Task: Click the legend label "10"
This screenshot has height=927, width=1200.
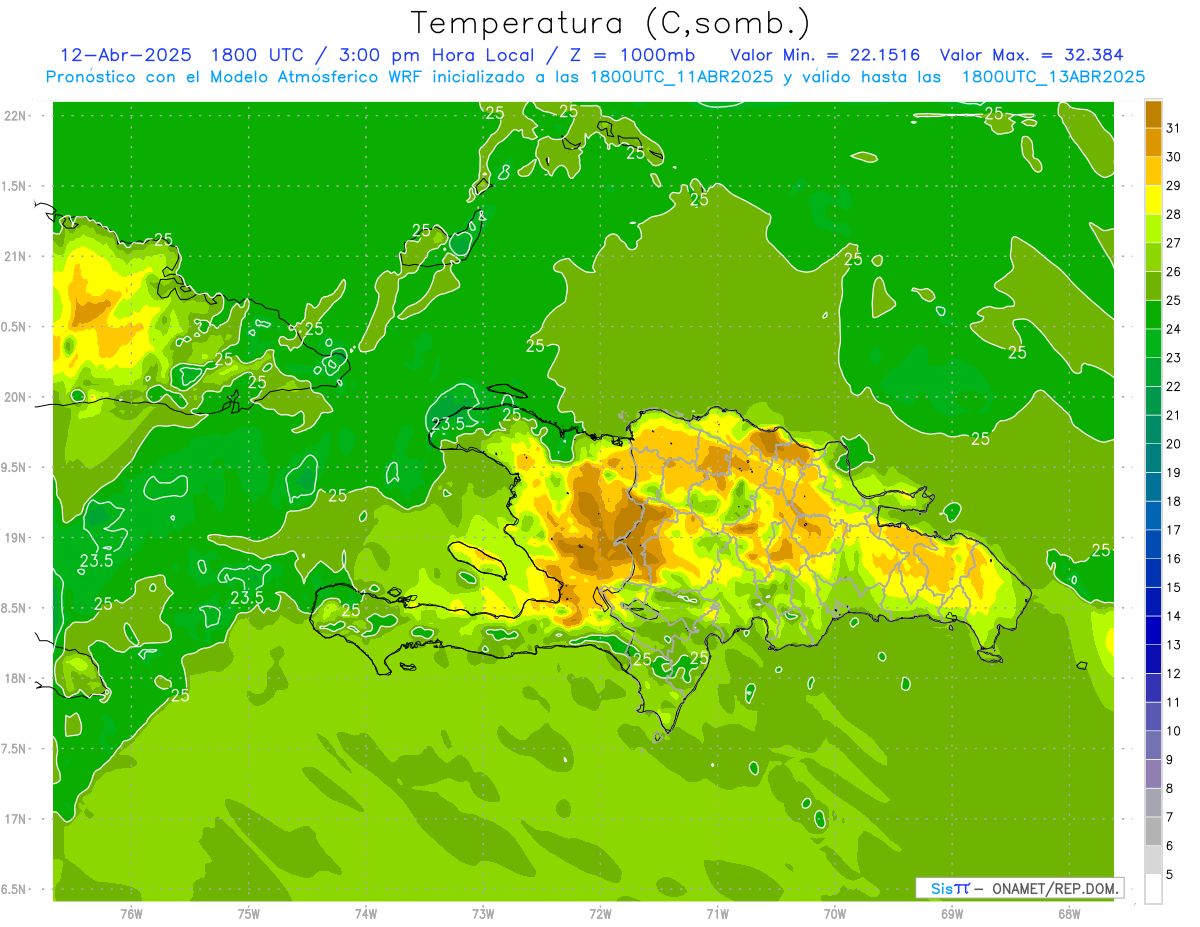Action: (1173, 731)
